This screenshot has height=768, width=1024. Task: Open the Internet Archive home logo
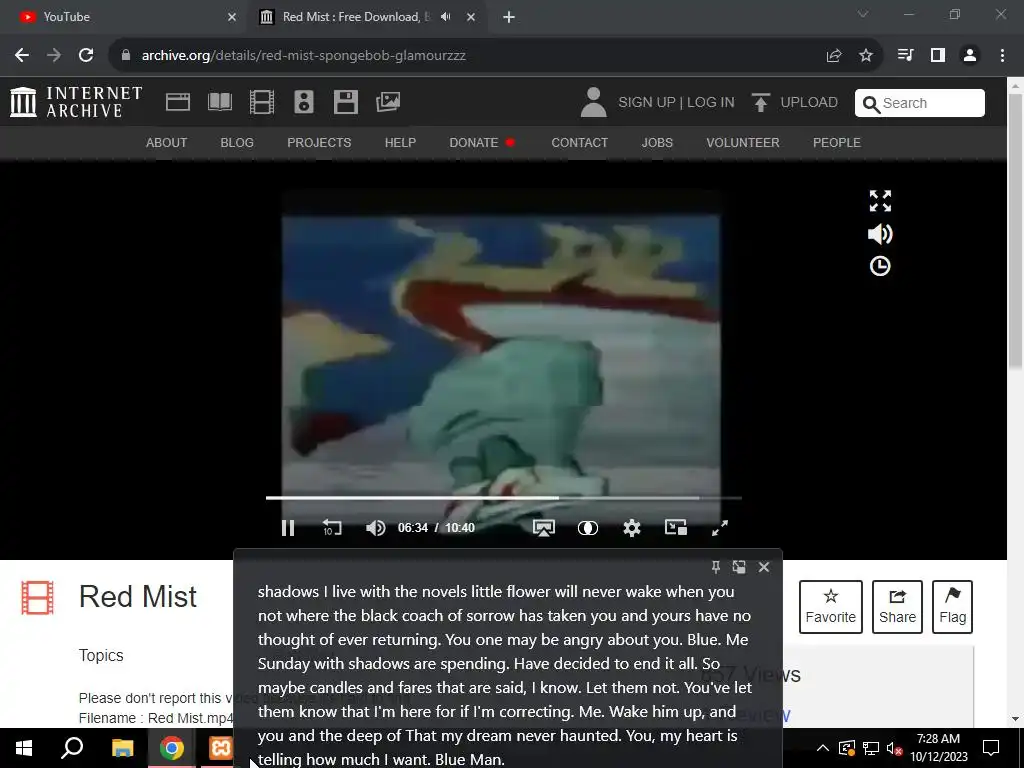tap(76, 103)
